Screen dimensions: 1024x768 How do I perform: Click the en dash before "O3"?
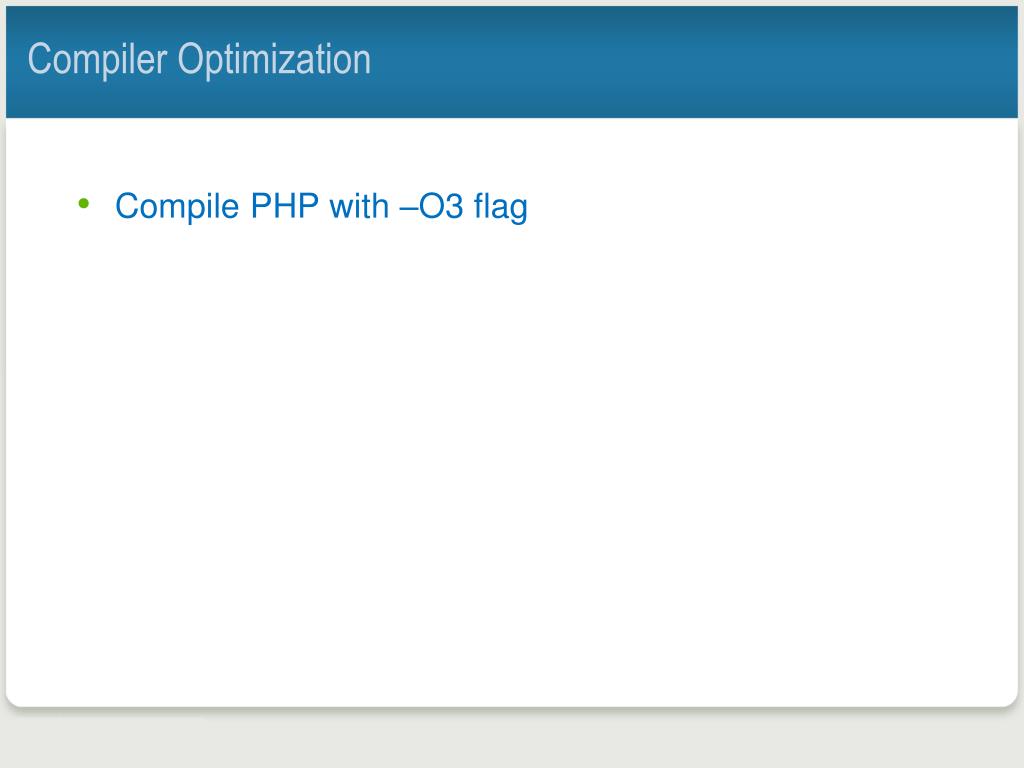tap(408, 208)
